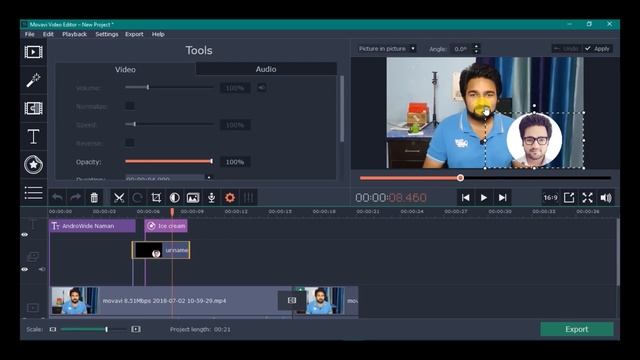
Task: Jump to next frame
Action: (502, 198)
